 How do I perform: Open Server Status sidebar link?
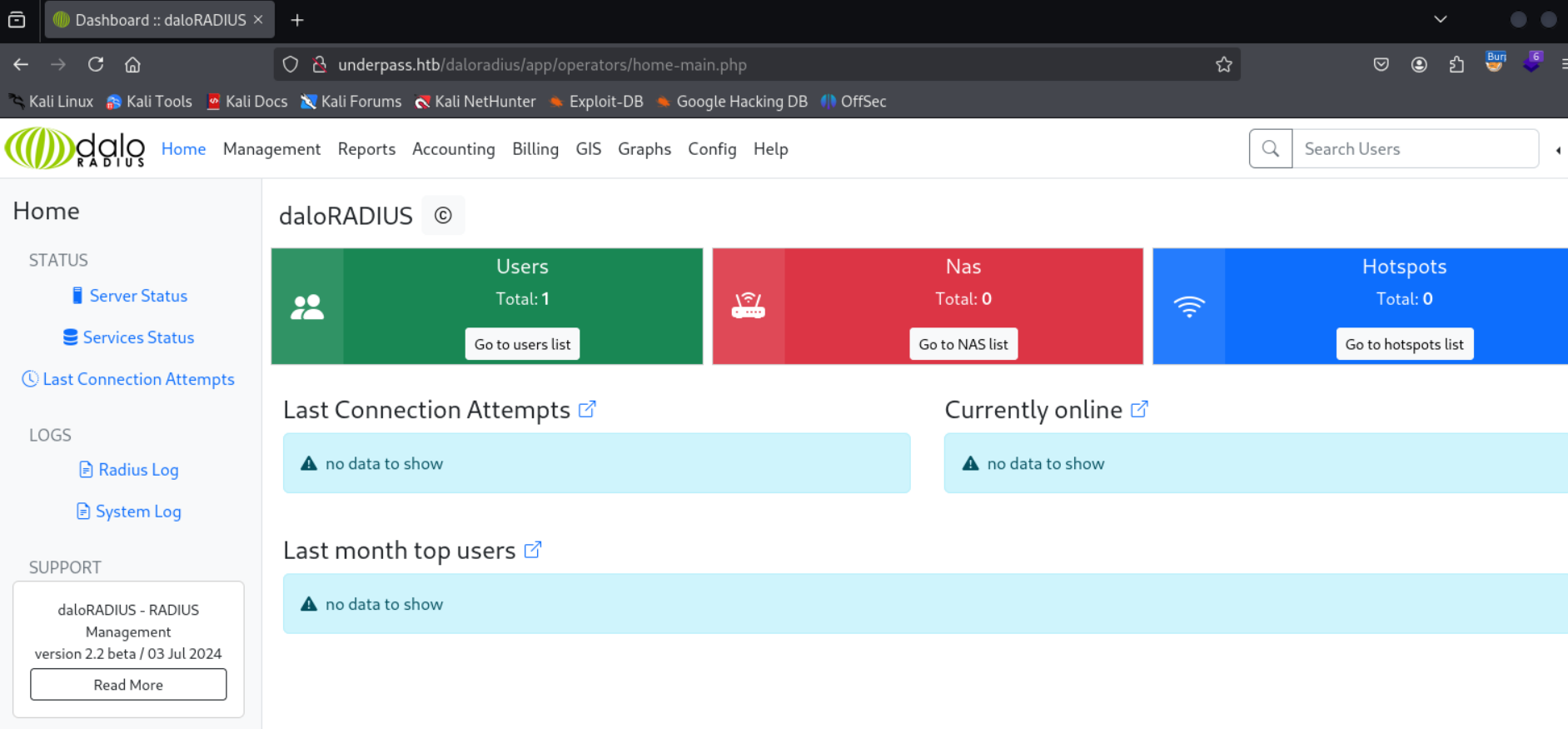point(129,296)
